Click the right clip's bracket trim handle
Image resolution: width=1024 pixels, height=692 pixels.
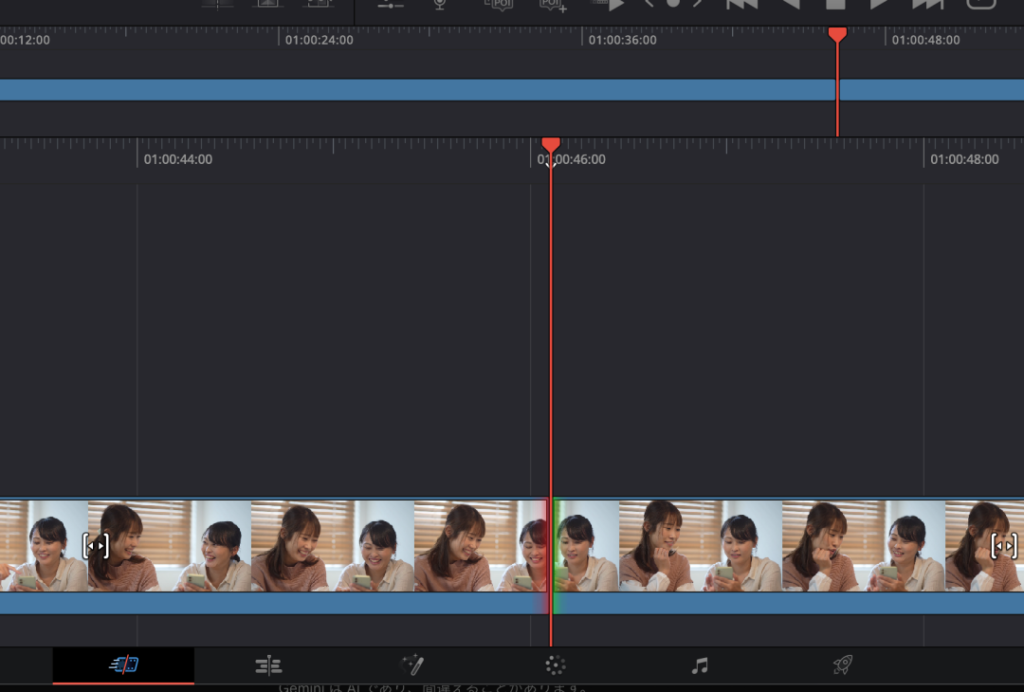pyautogui.click(x=1004, y=545)
